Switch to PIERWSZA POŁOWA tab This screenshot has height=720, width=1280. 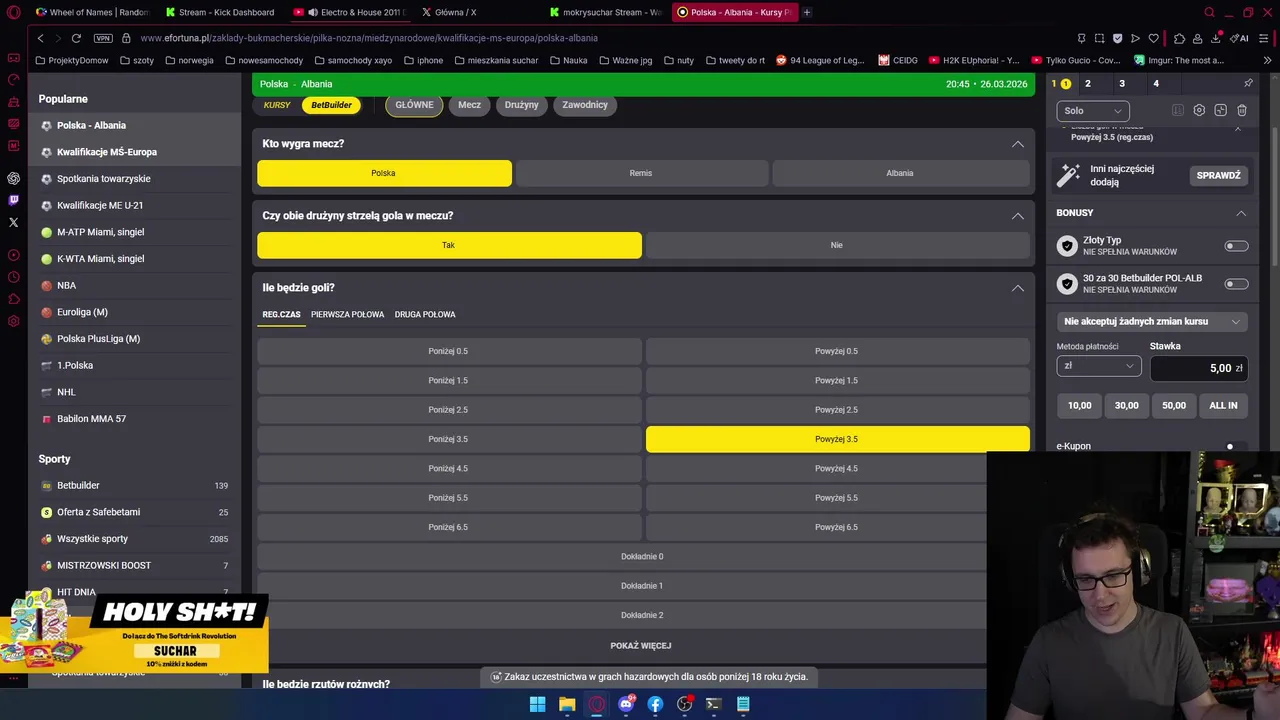point(347,314)
